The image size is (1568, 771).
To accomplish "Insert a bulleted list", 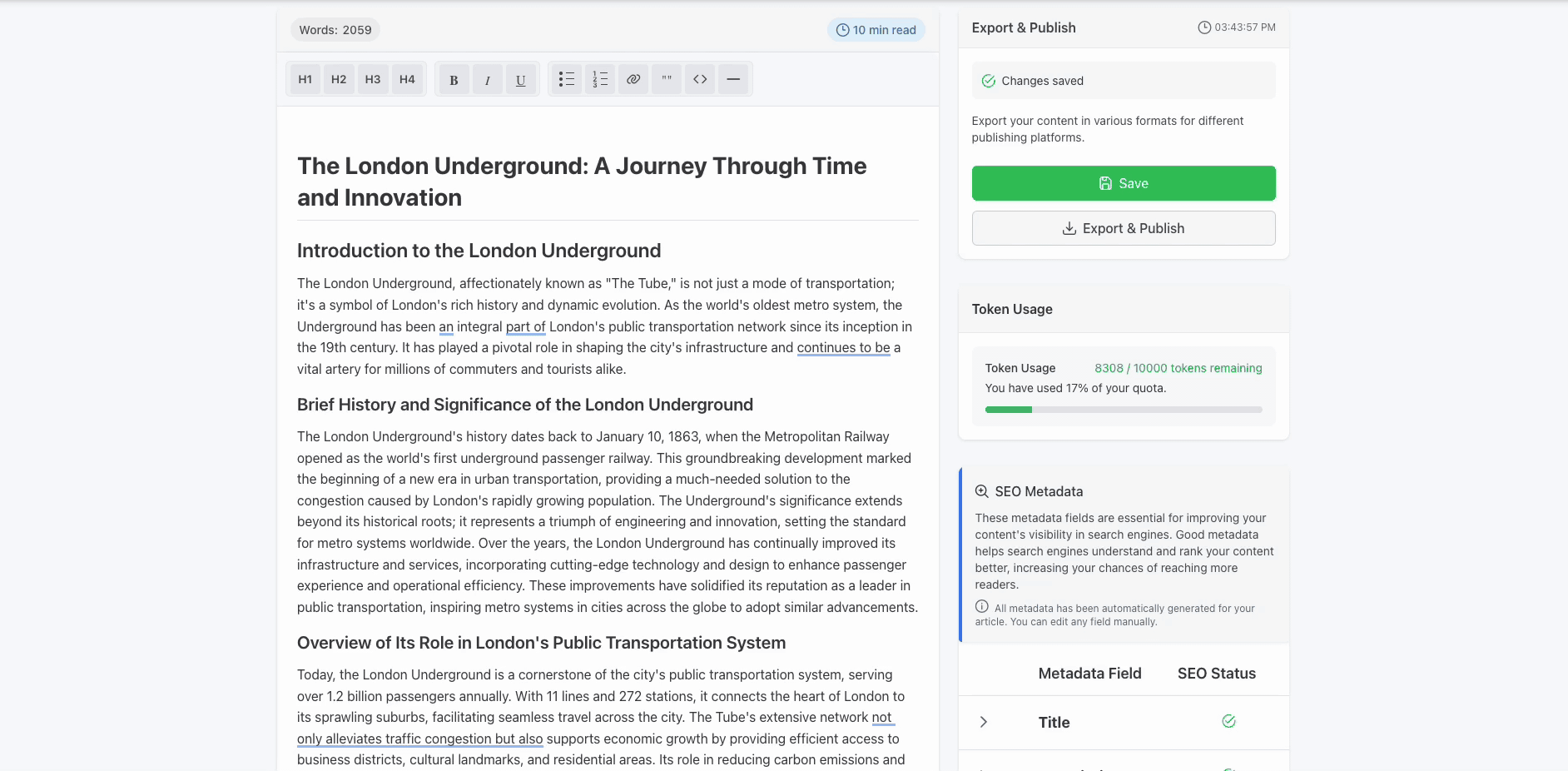I will [x=567, y=79].
